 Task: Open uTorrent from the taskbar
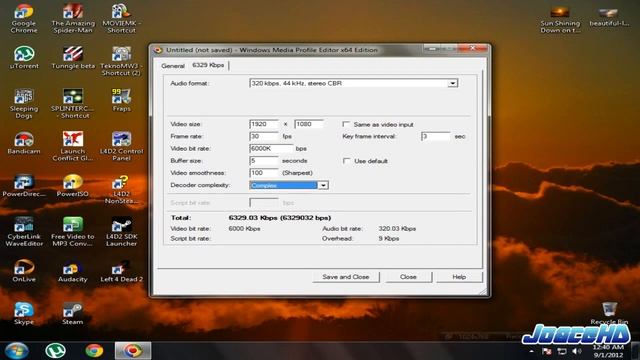tap(55, 351)
